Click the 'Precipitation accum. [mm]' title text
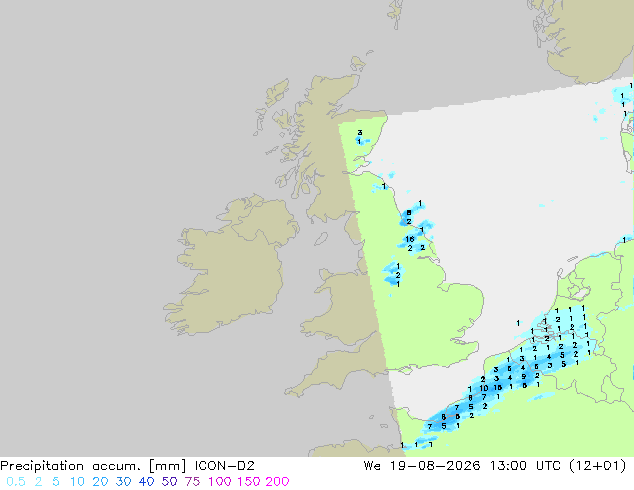634x490 pixels. pos(93,466)
